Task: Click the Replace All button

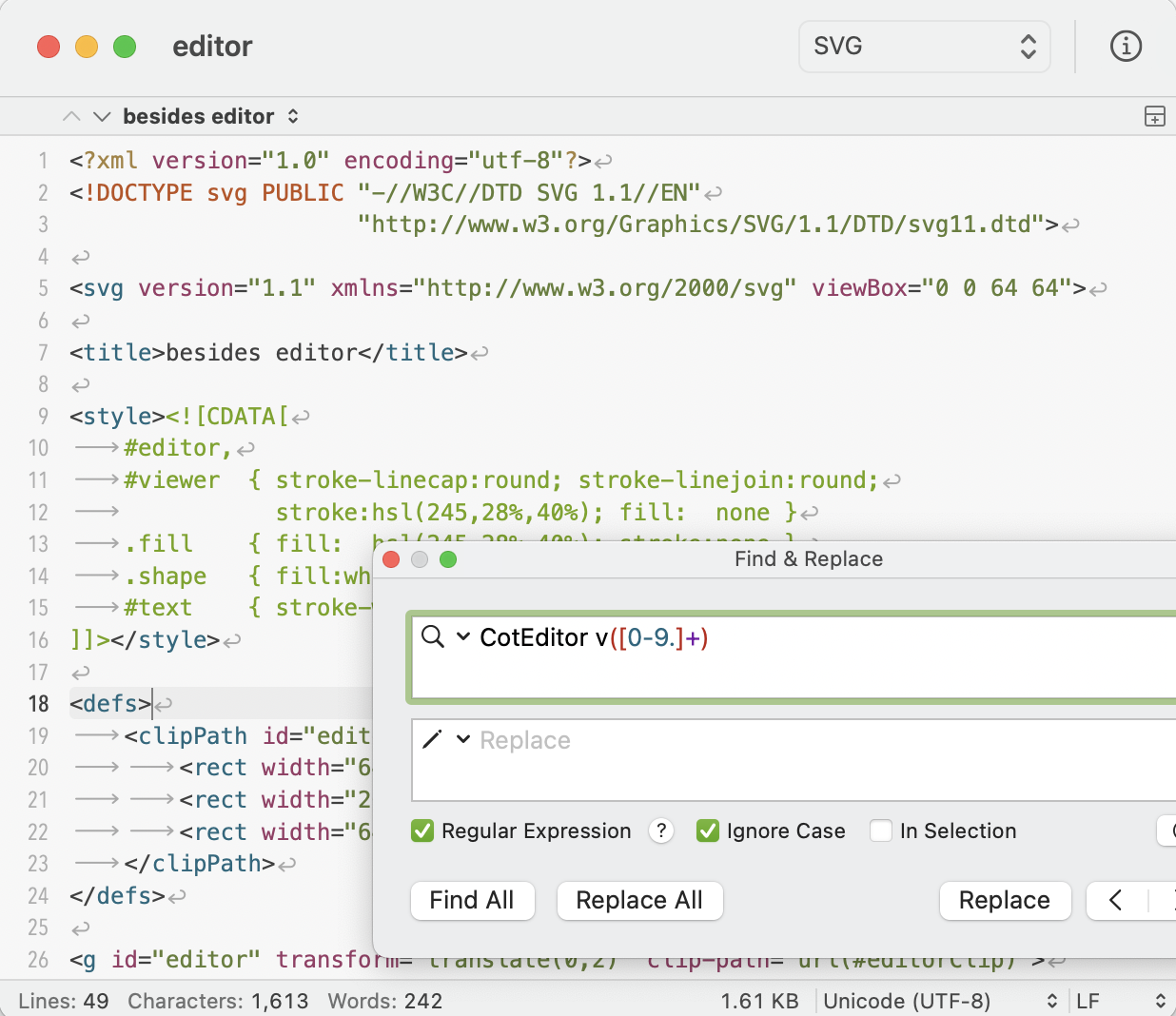Action: coord(639,900)
